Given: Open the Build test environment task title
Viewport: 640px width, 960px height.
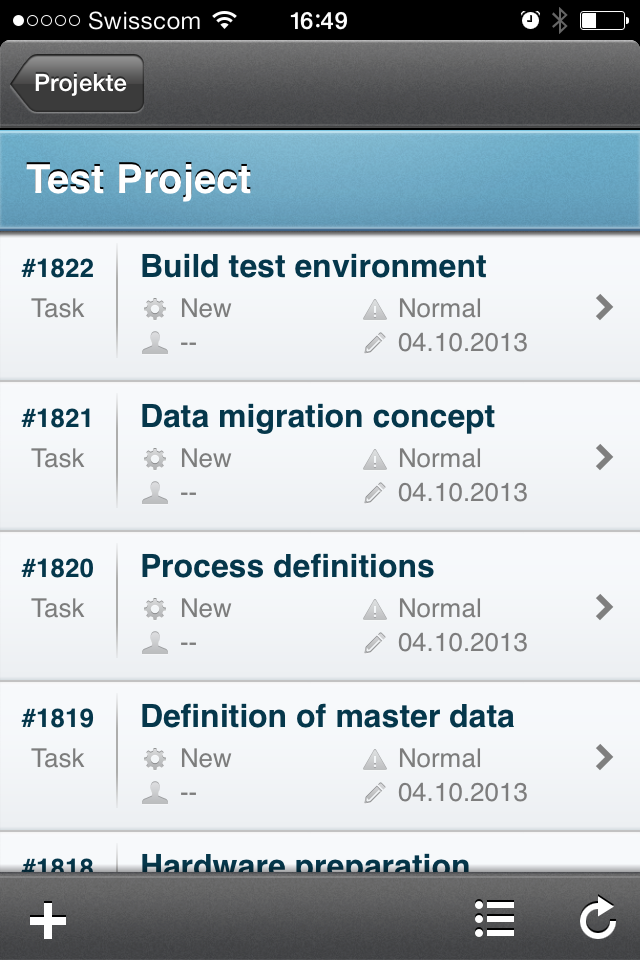Looking at the screenshot, I should 314,267.
